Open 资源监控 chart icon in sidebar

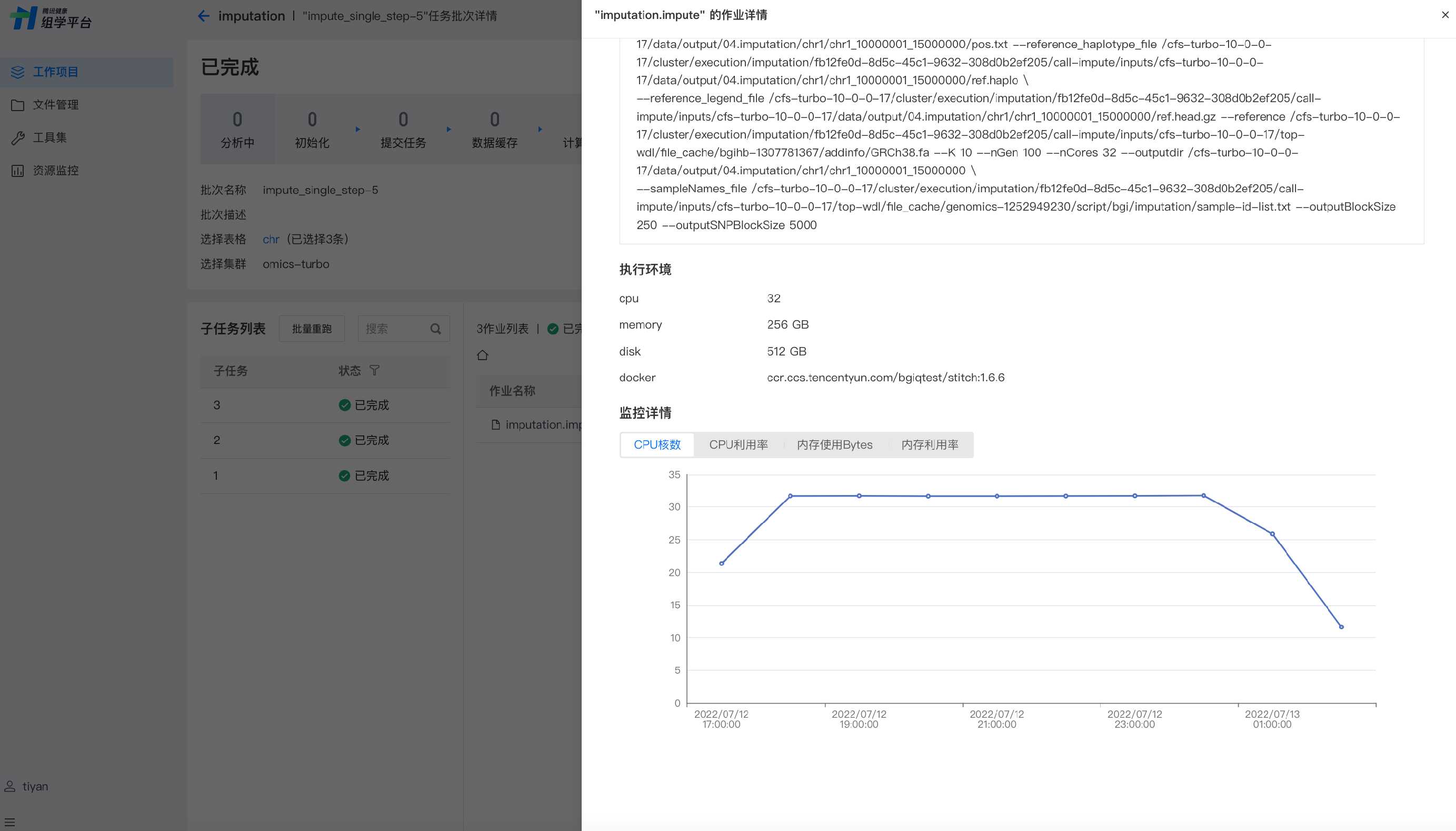click(x=18, y=171)
